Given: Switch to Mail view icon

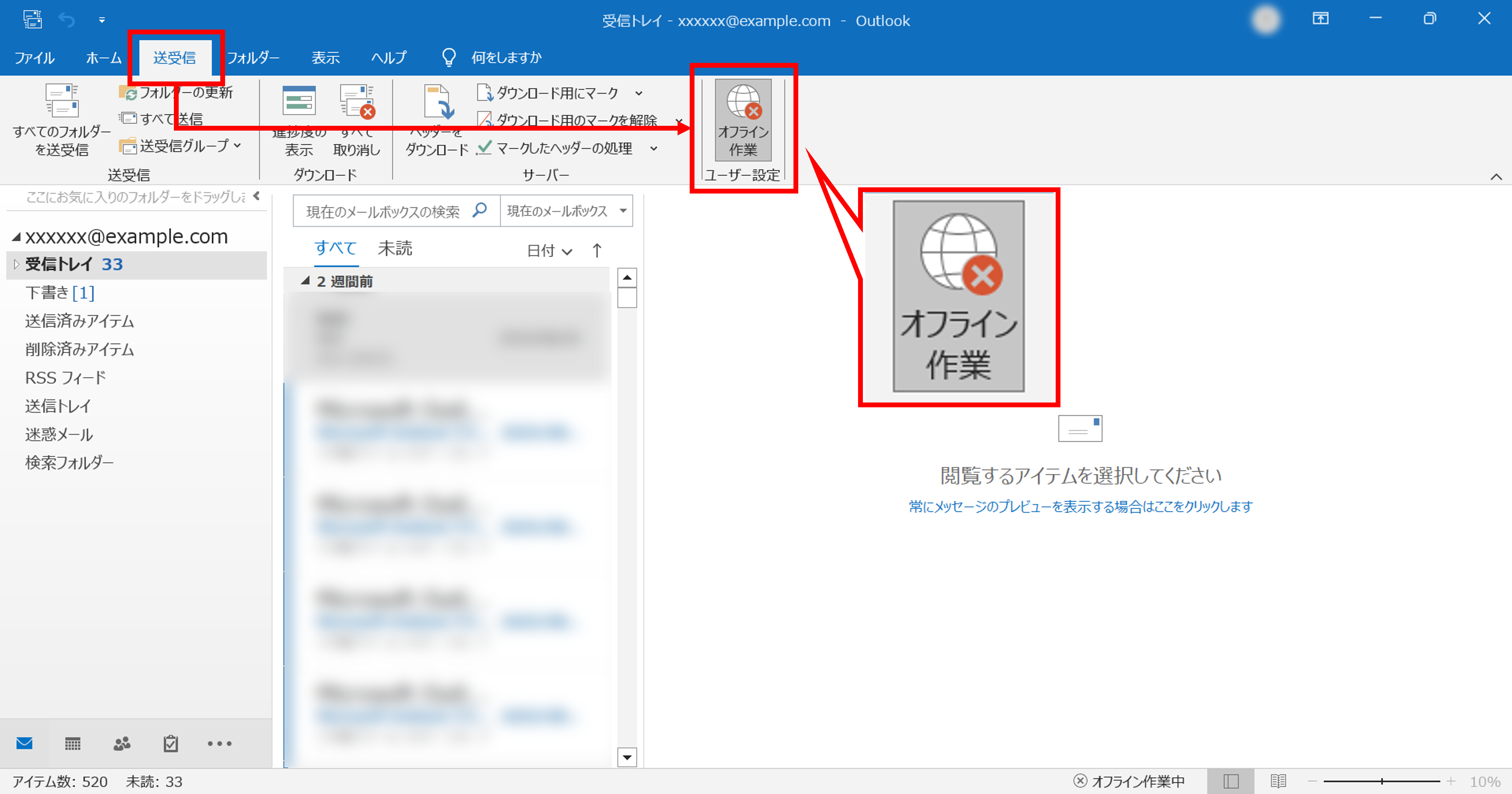Looking at the screenshot, I should pyautogui.click(x=24, y=743).
